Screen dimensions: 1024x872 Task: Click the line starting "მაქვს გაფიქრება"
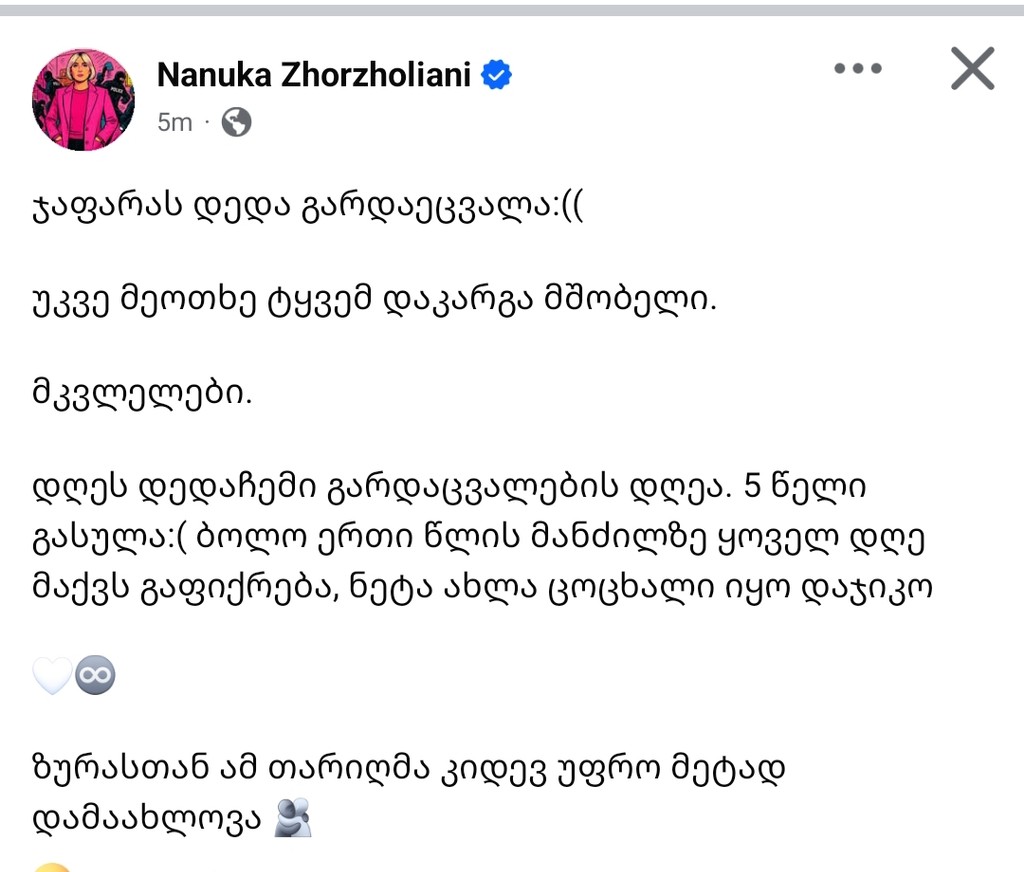point(482,589)
